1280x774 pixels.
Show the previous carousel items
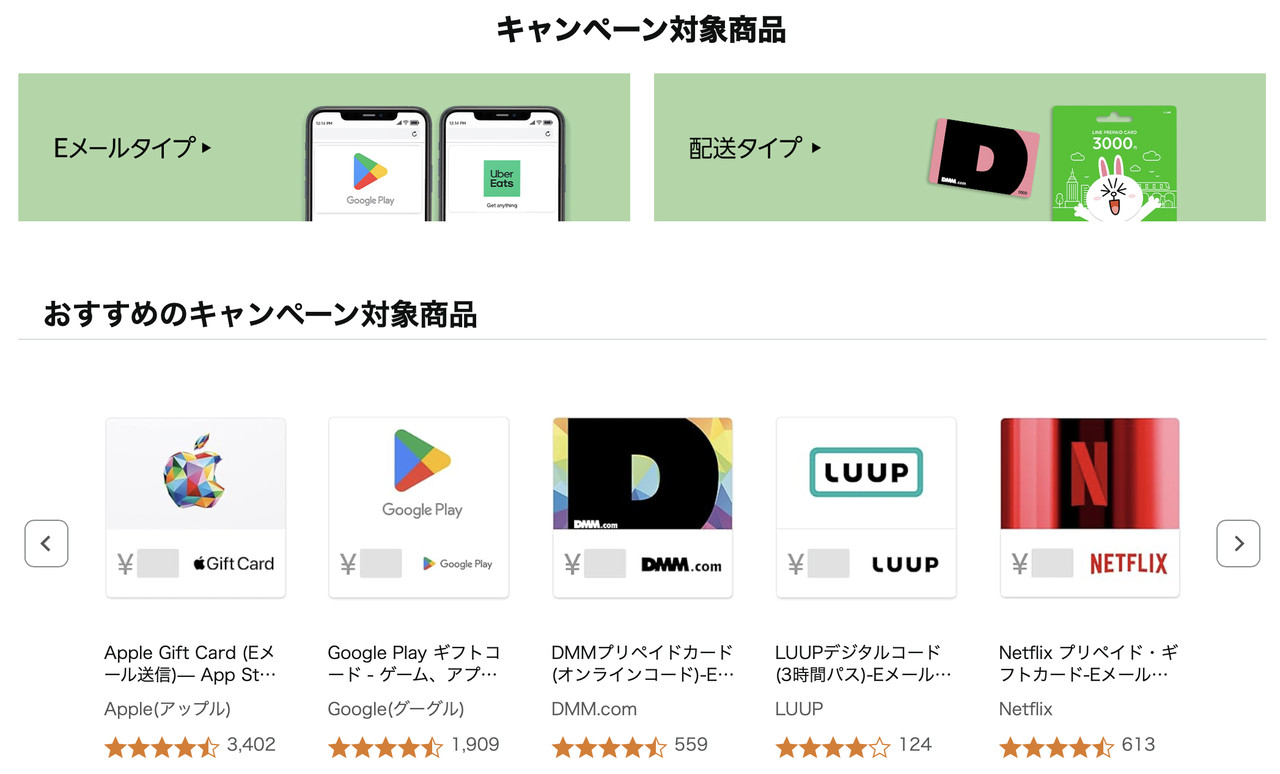click(46, 544)
